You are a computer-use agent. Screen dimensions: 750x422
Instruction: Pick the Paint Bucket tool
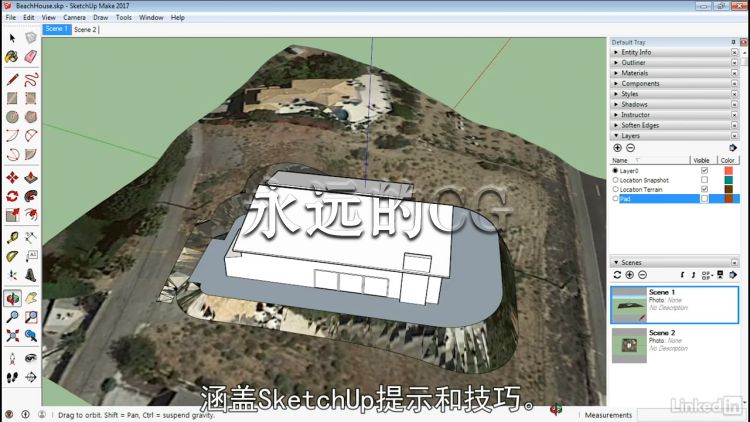point(12,57)
